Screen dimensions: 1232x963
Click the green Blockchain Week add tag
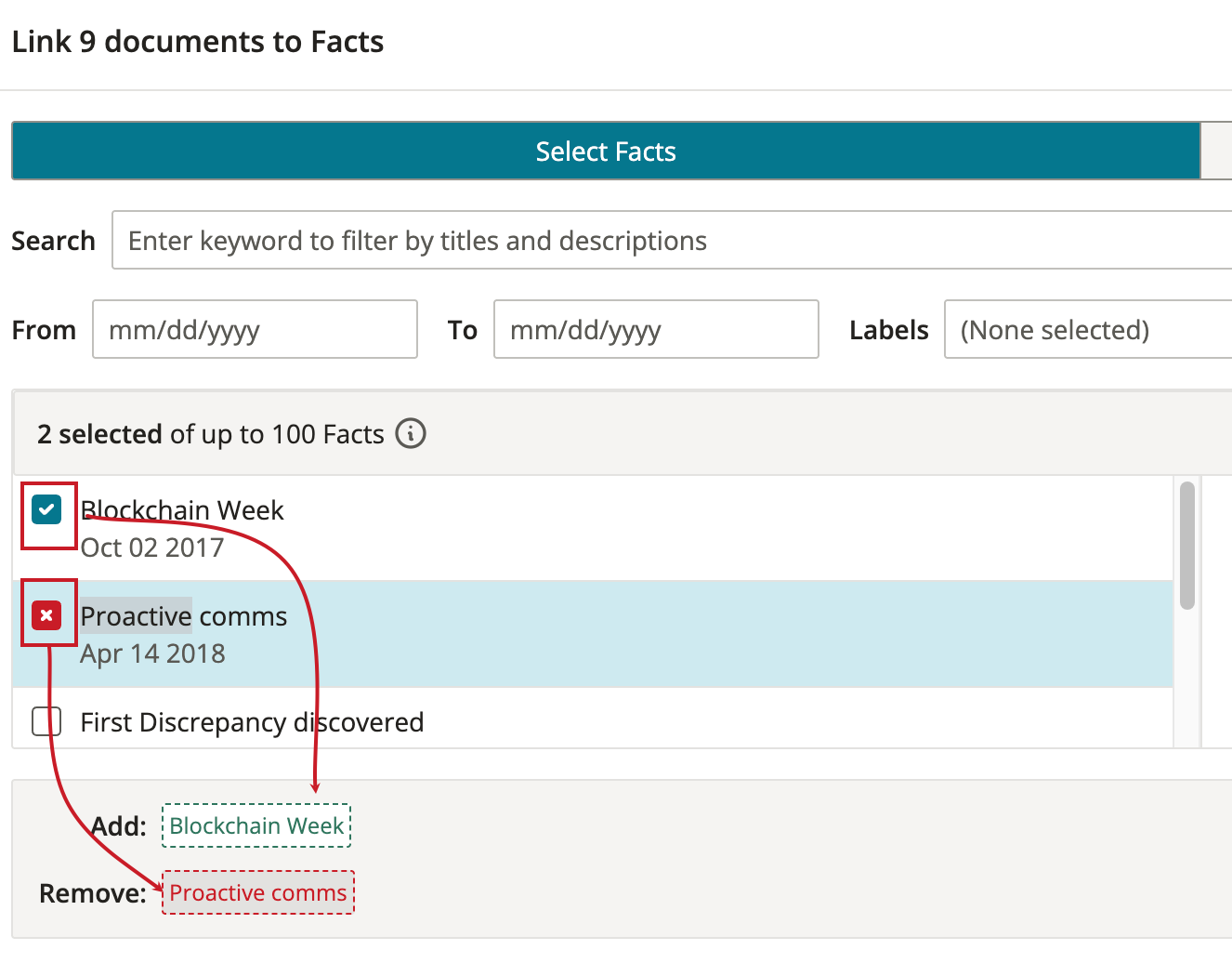pyautogui.click(x=256, y=825)
